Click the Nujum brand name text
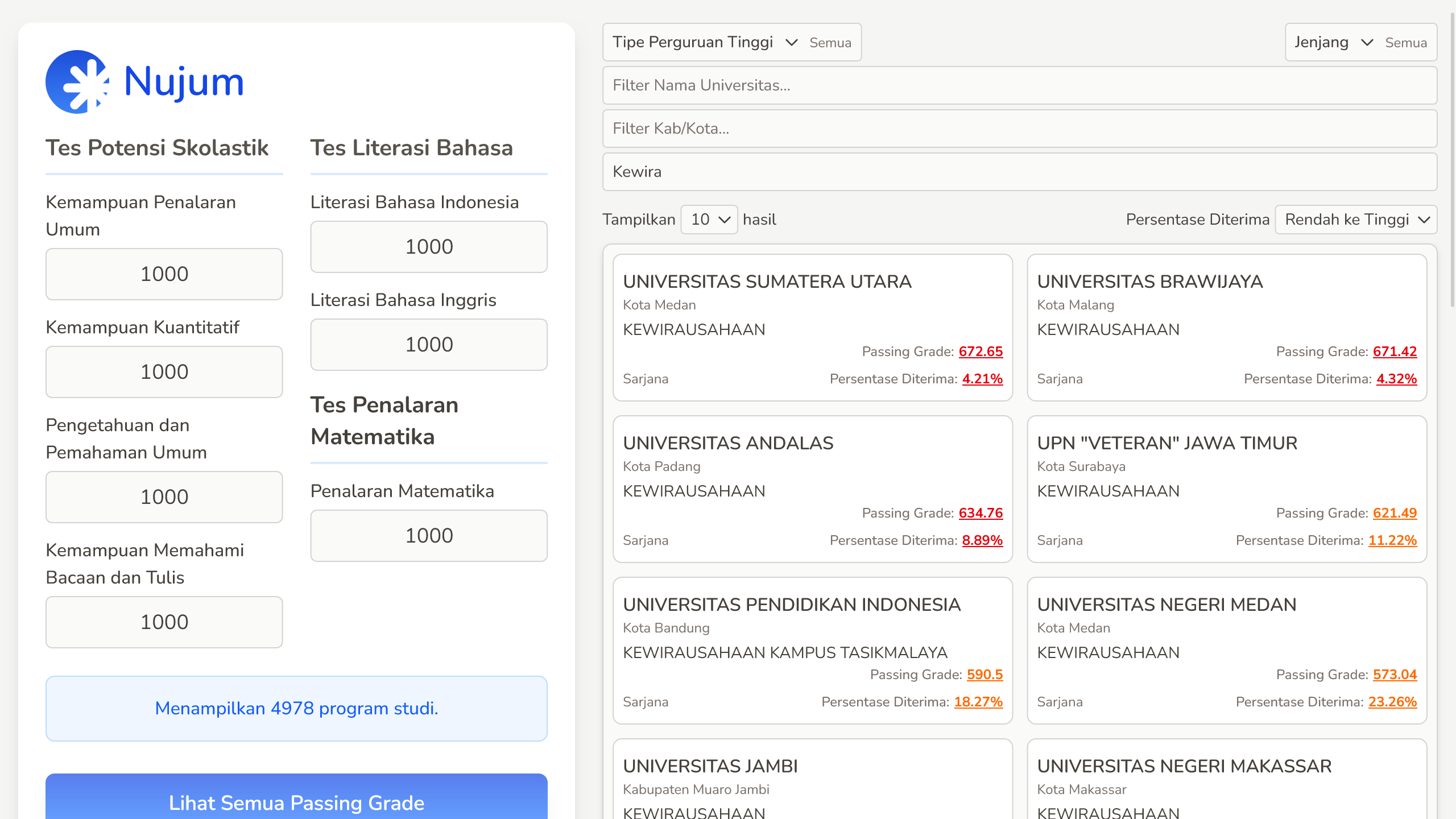Viewport: 1456px width, 819px height. (184, 82)
